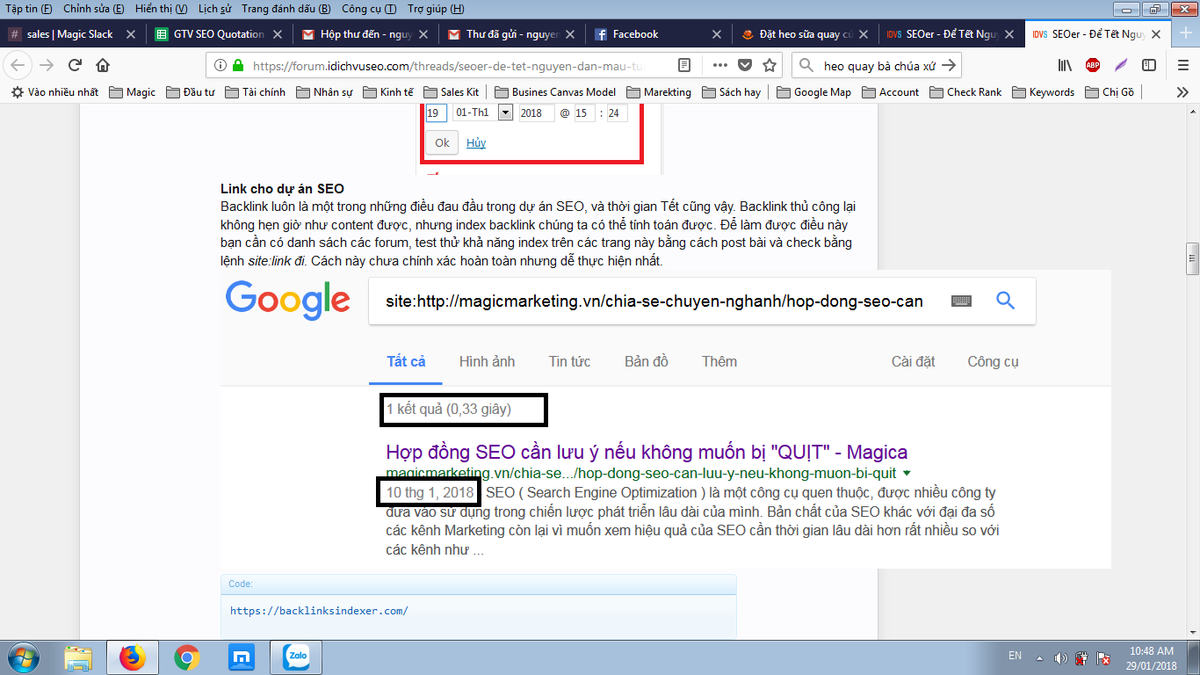Open the Maxthon browser from the taskbar

[x=240, y=657]
